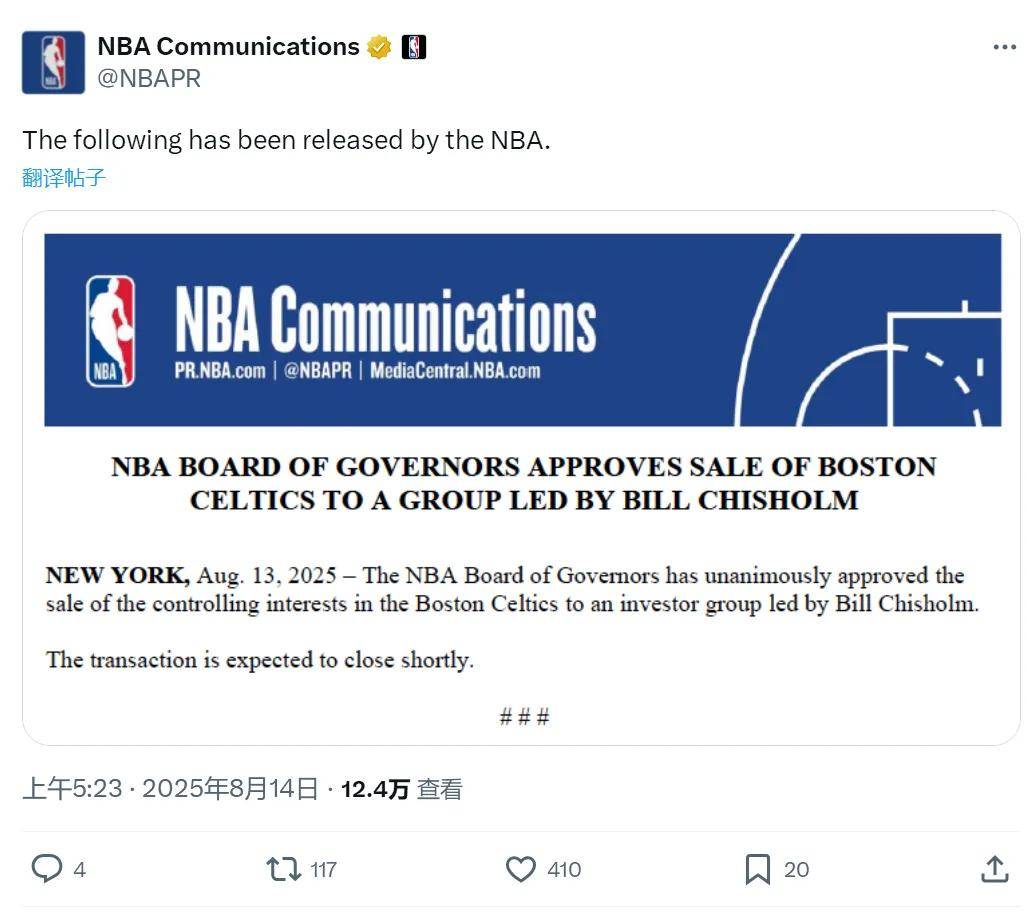Visit the @NBAPR profile

click(x=147, y=78)
